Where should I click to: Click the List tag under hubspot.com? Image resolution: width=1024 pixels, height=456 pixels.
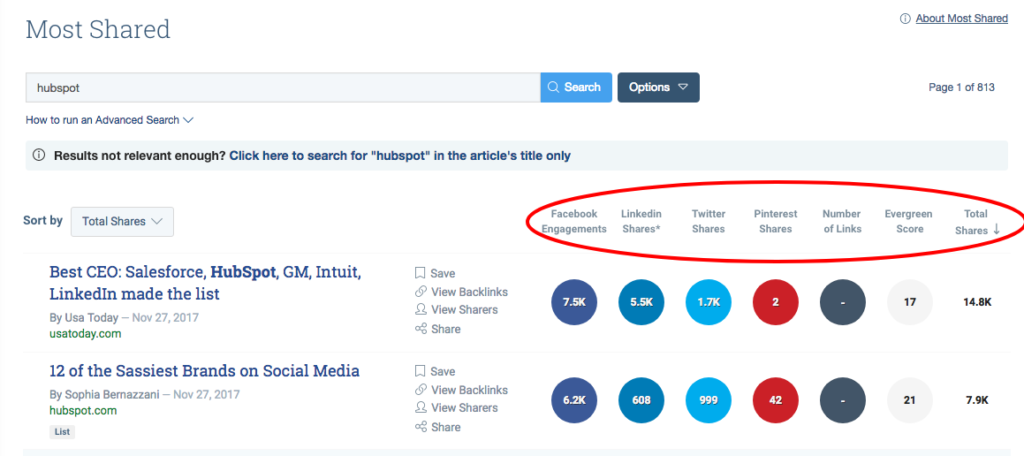62,432
